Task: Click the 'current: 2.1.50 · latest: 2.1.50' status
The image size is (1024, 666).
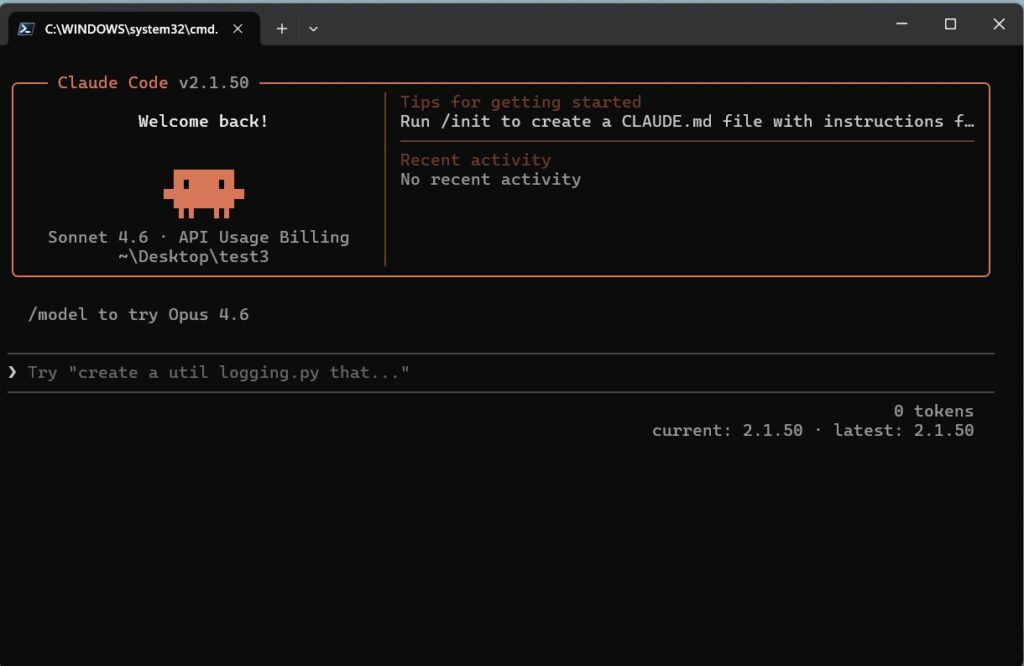Action: pos(812,431)
